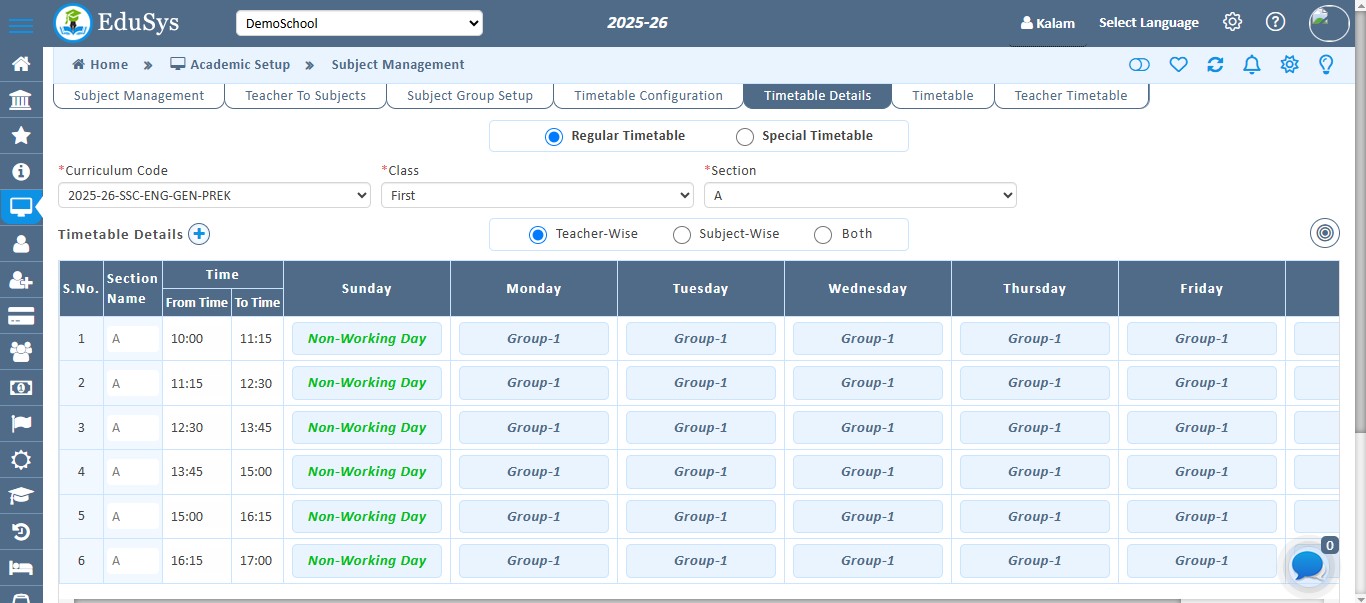Select the graduation cap icon in the sidebar
The height and width of the screenshot is (603, 1366).
click(22, 496)
